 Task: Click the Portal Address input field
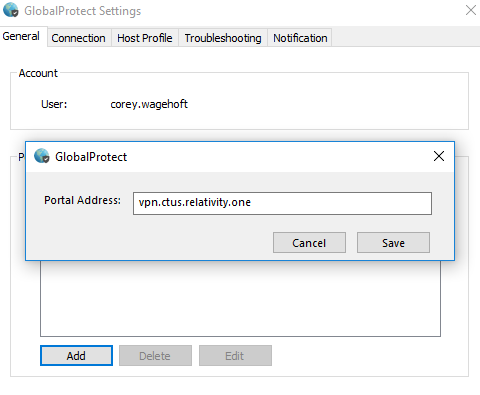[282, 203]
